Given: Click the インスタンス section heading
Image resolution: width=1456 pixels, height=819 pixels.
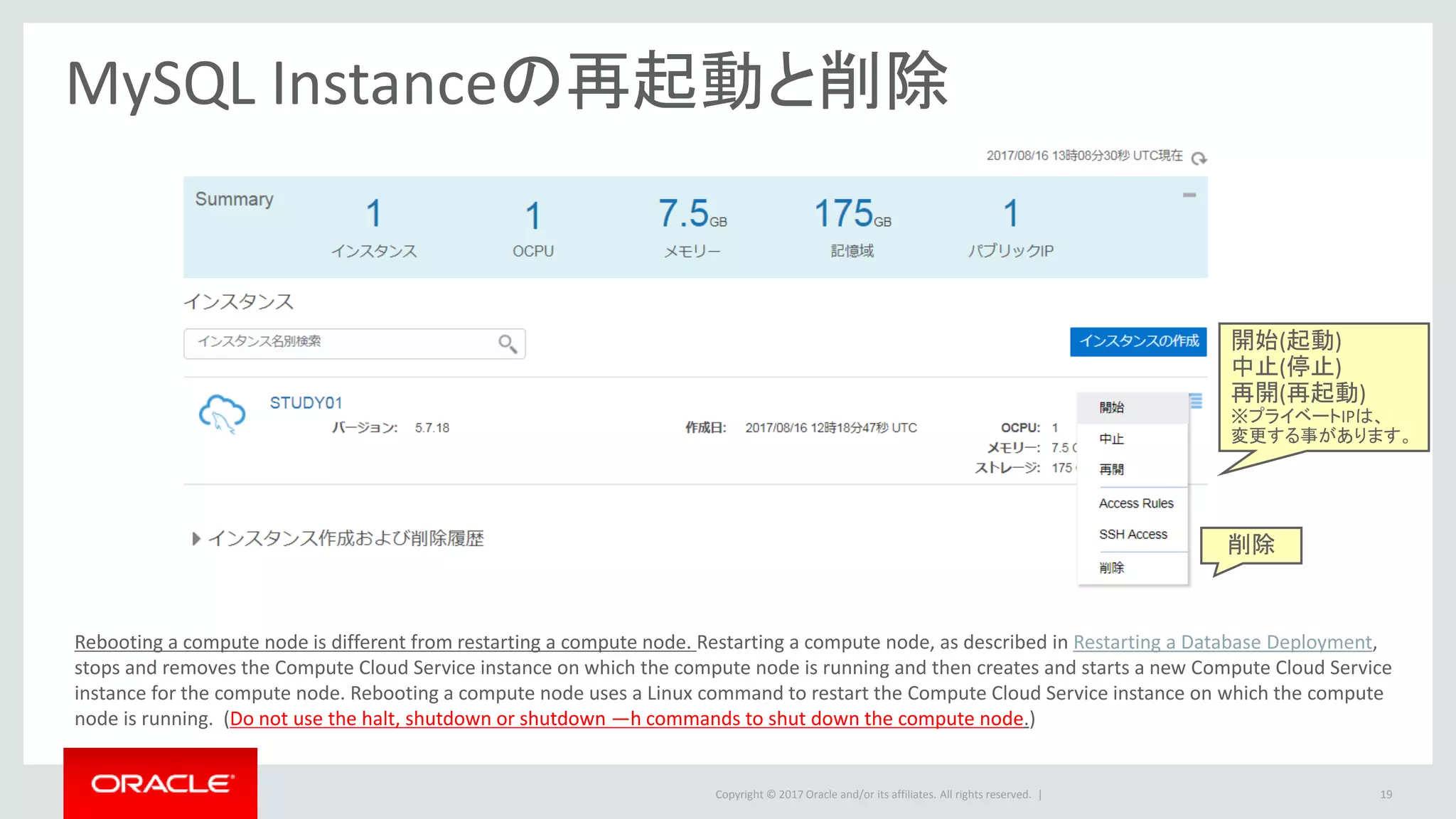Looking at the screenshot, I should coord(239,302).
